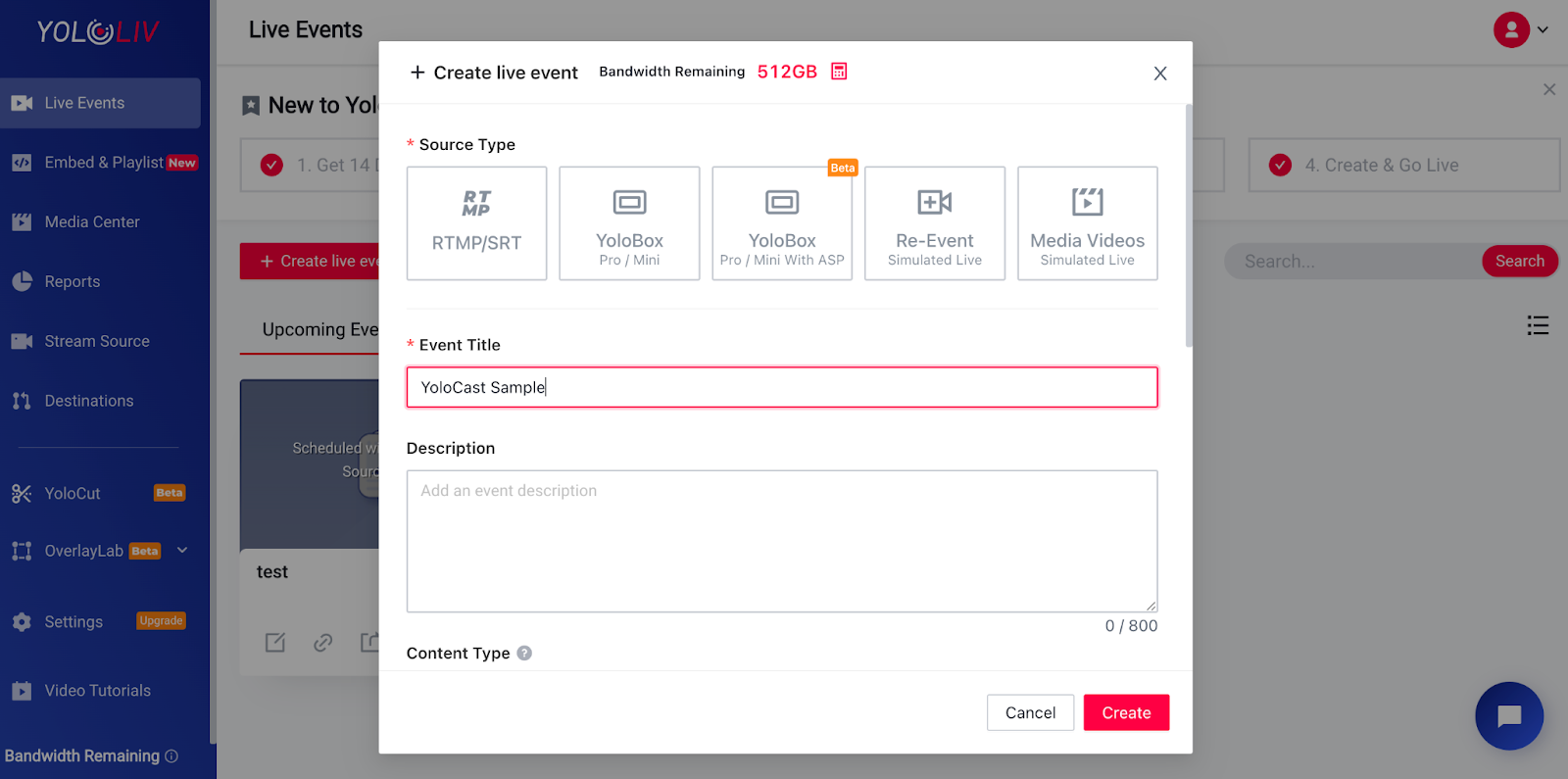Click the Destinations branch icon

coord(22,401)
